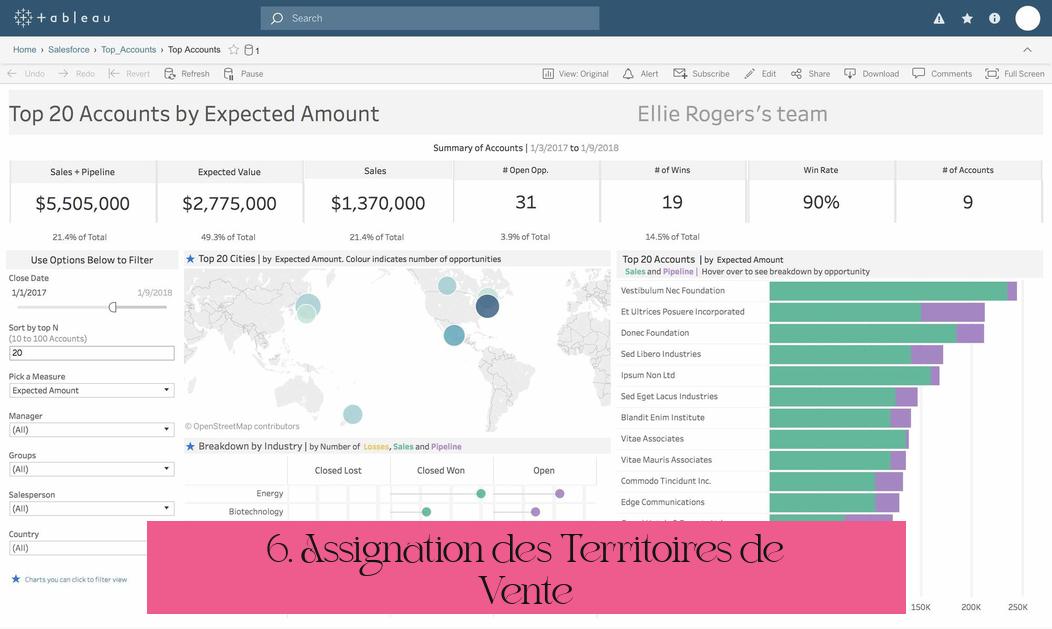Subscribe to this view
Viewport: 1052px width, 629px height.
pos(701,74)
